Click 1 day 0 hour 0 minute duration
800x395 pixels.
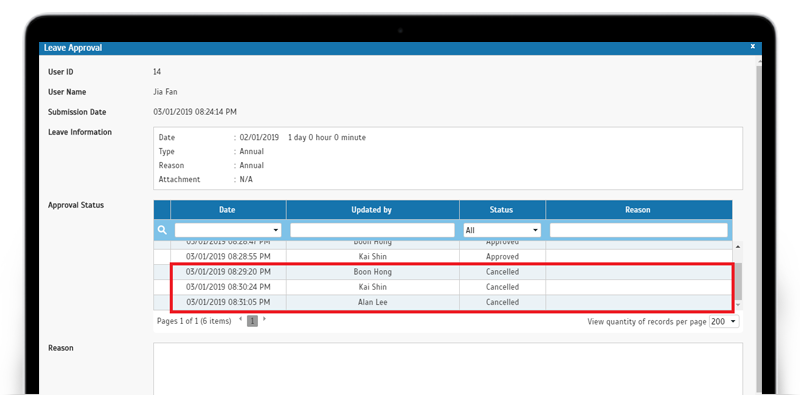pyautogui.click(x=327, y=138)
